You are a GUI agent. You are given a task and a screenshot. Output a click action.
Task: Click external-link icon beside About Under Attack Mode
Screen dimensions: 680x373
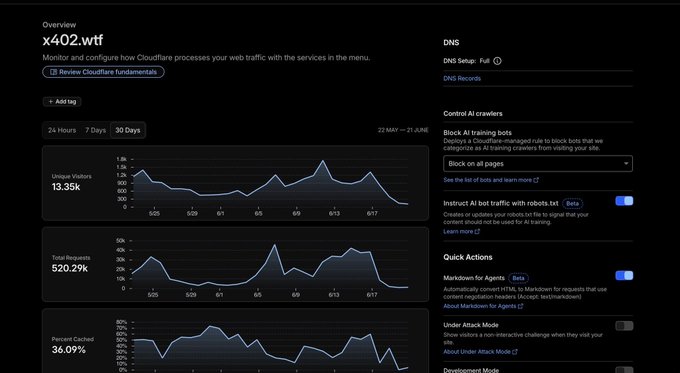coord(515,352)
